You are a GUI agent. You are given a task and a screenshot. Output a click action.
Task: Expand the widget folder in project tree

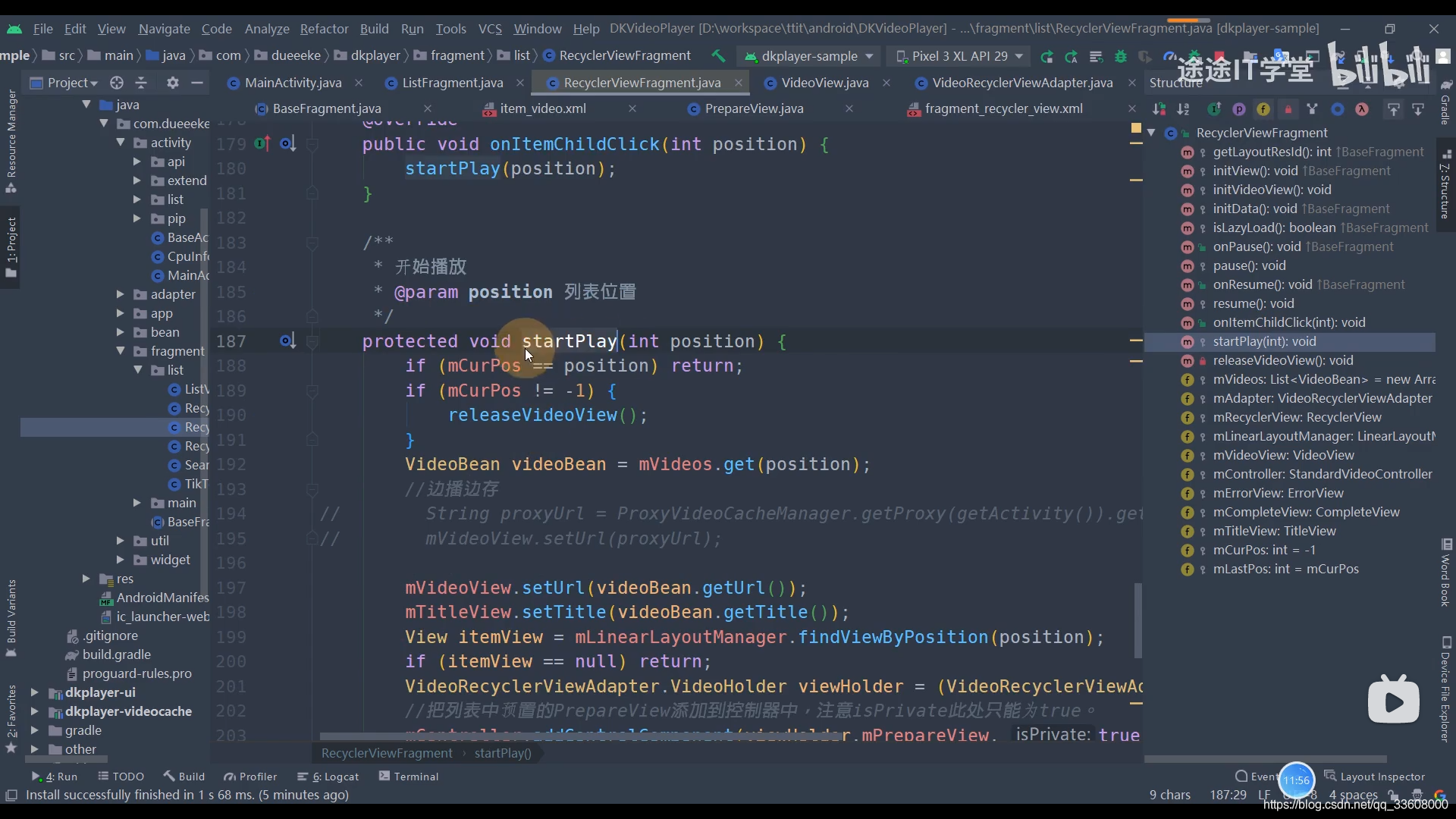tap(120, 560)
